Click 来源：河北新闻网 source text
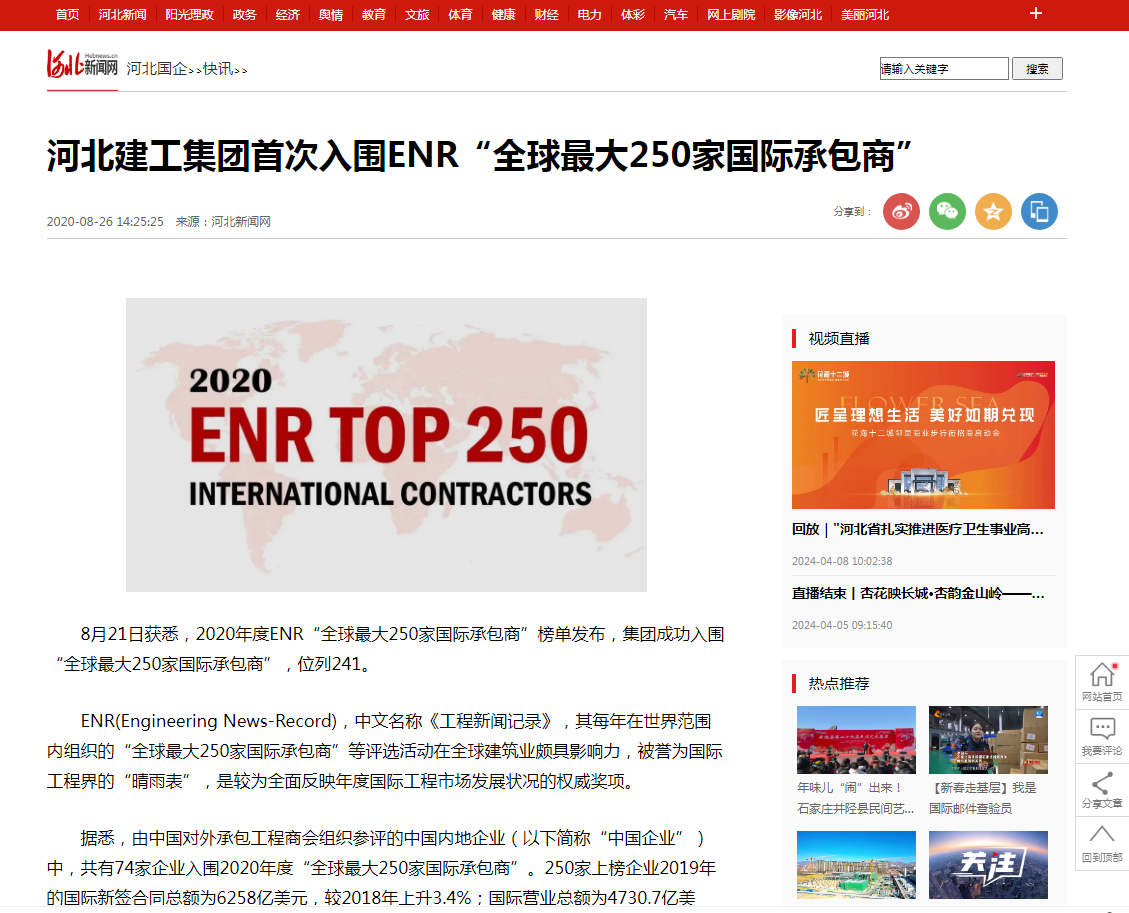Image resolution: width=1129 pixels, height=913 pixels. coord(223,222)
